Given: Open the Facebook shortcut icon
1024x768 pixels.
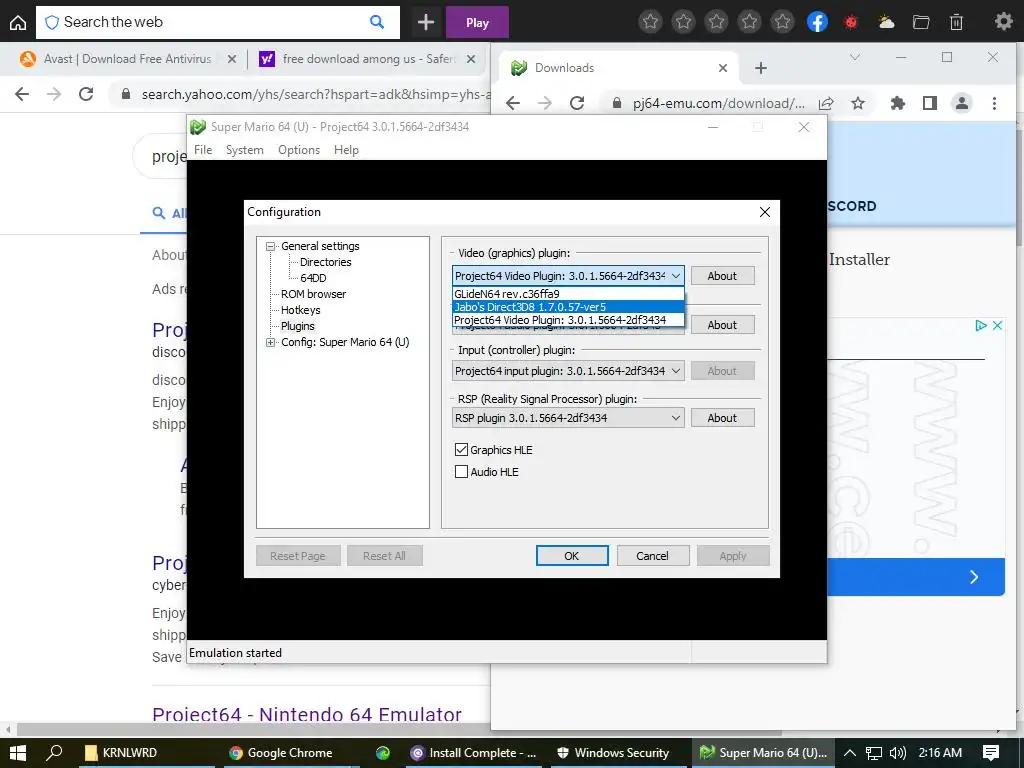Looking at the screenshot, I should [x=817, y=22].
